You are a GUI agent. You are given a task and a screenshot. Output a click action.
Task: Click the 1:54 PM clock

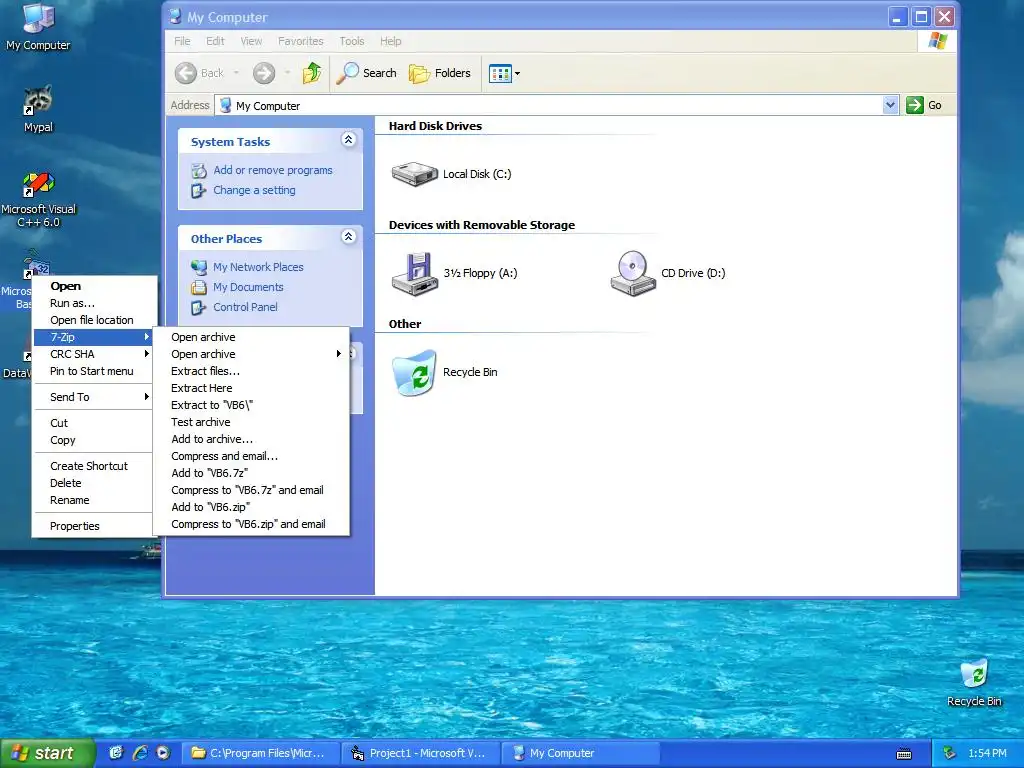point(987,754)
